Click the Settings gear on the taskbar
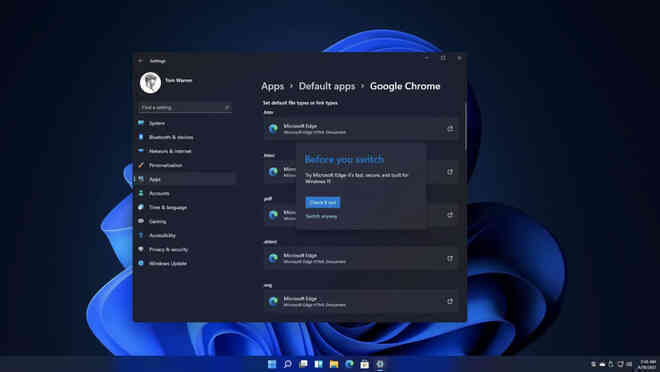This screenshot has width=660, height=372. click(380, 364)
